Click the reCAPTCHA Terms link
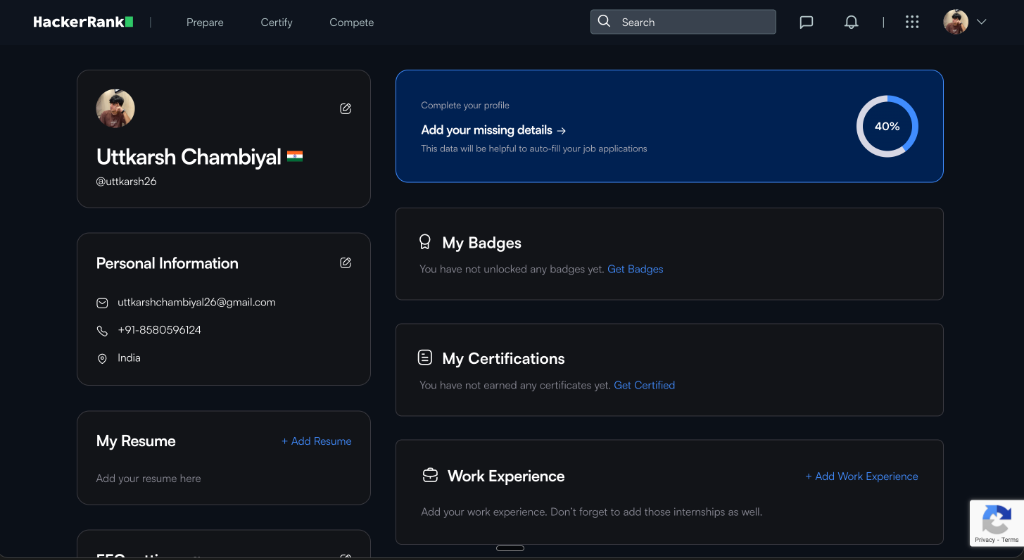 (1010, 540)
